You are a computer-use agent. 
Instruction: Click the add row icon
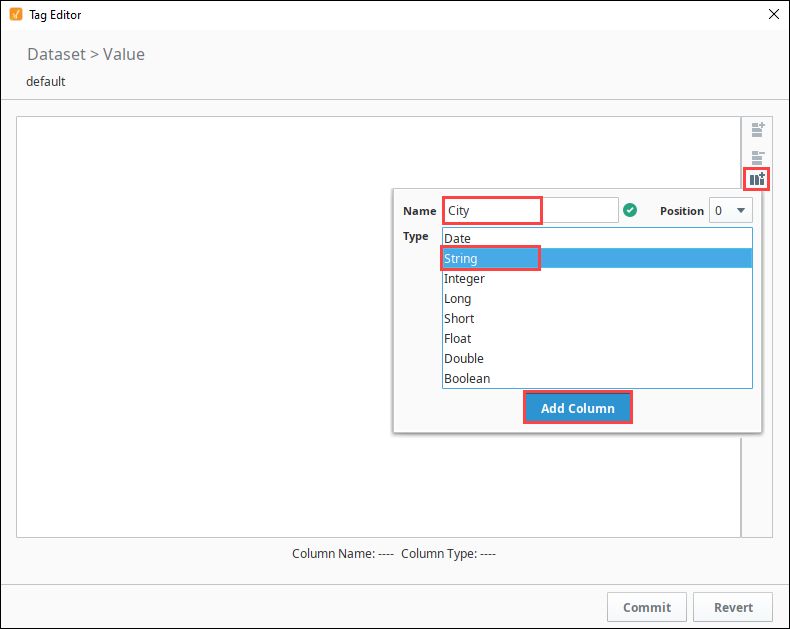coord(758,130)
